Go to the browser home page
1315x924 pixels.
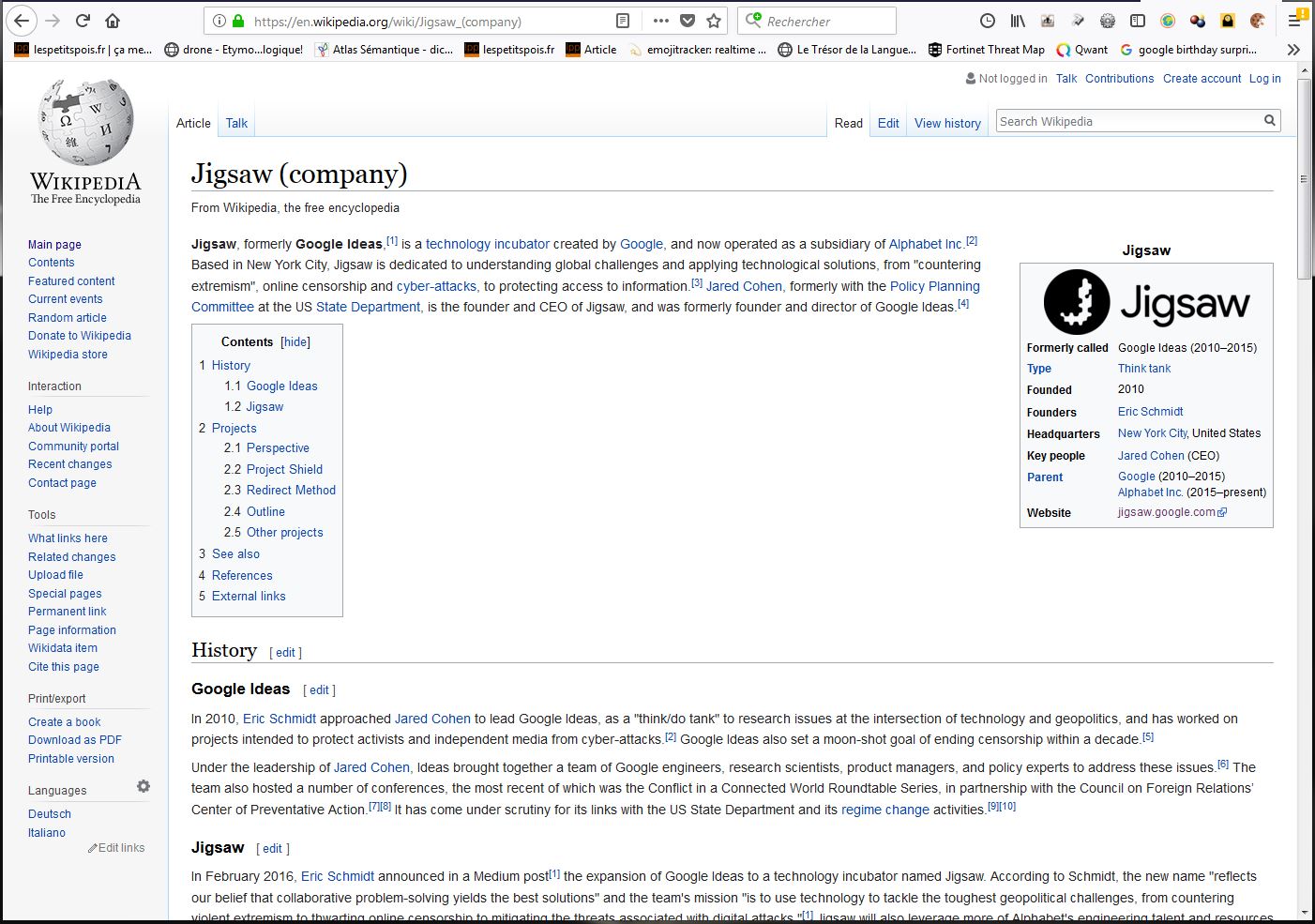pos(113,21)
